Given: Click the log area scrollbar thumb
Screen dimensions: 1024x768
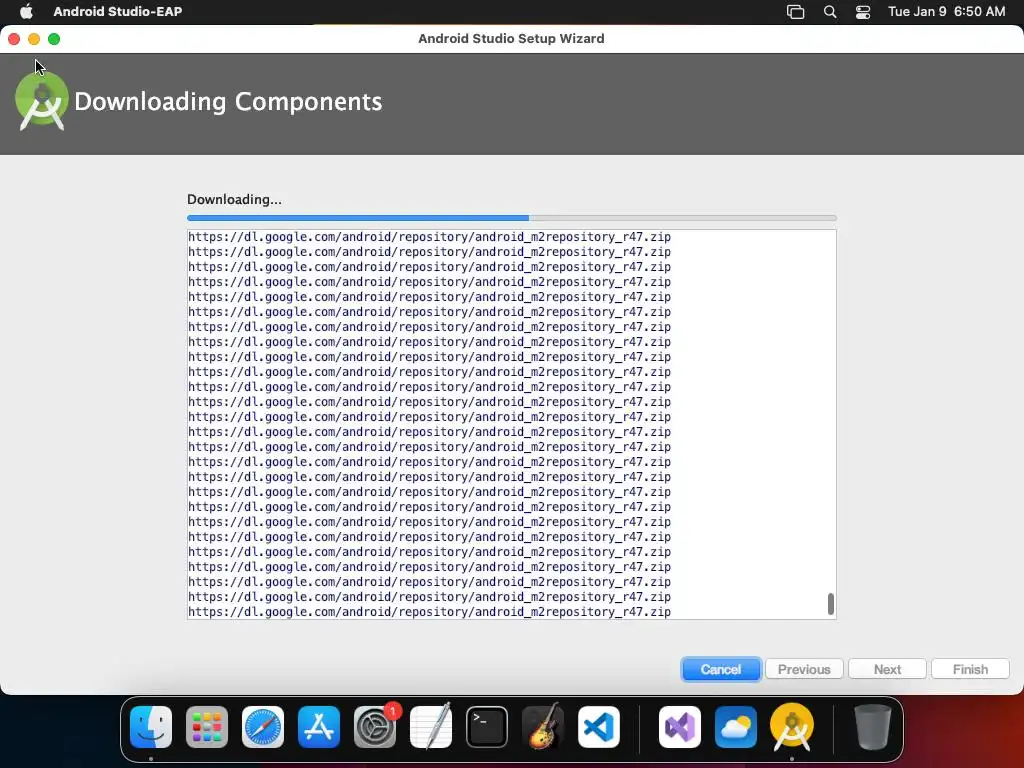Looking at the screenshot, I should [x=831, y=604].
